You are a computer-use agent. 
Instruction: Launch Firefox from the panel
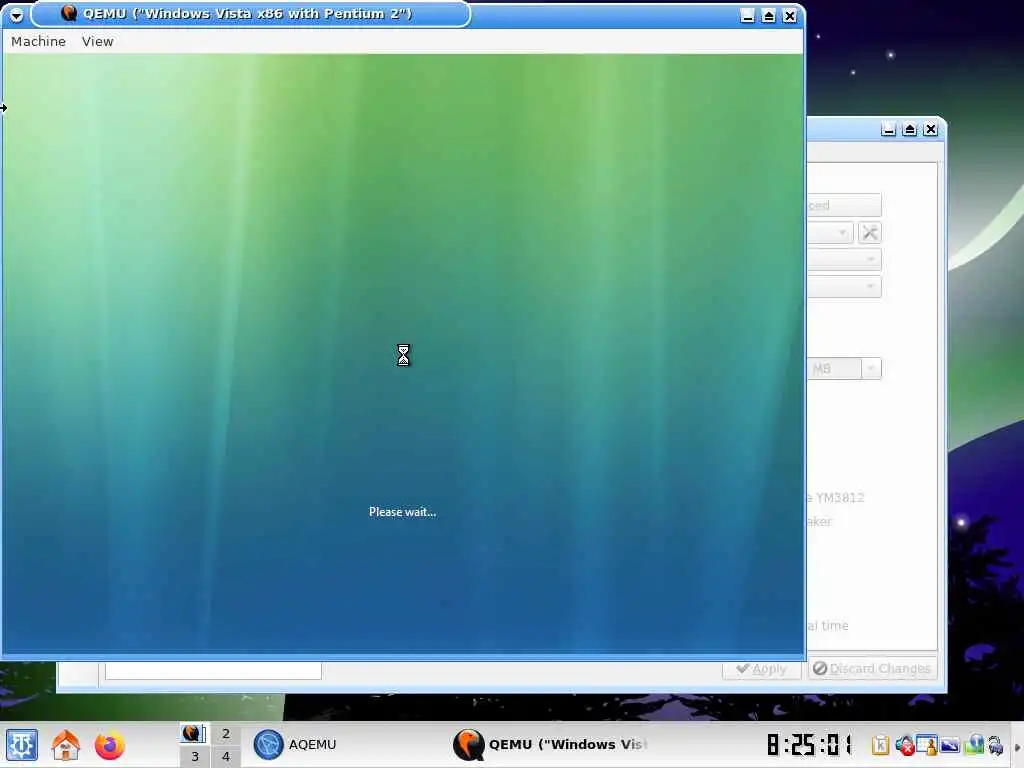click(x=110, y=744)
